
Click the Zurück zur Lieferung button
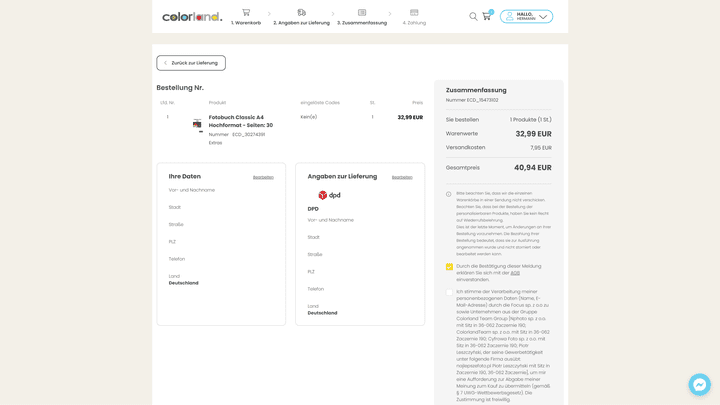coord(191,63)
